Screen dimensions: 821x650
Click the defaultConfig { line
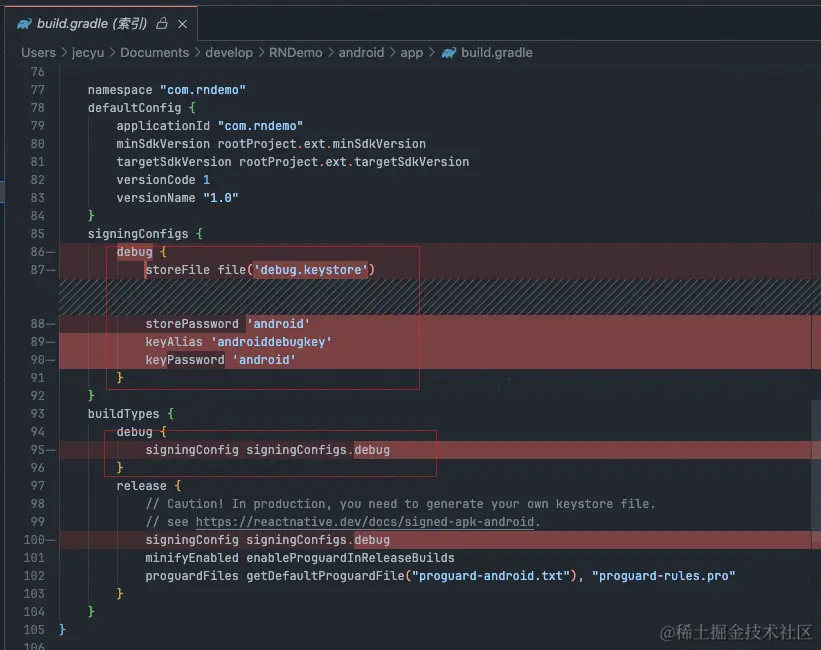point(141,108)
